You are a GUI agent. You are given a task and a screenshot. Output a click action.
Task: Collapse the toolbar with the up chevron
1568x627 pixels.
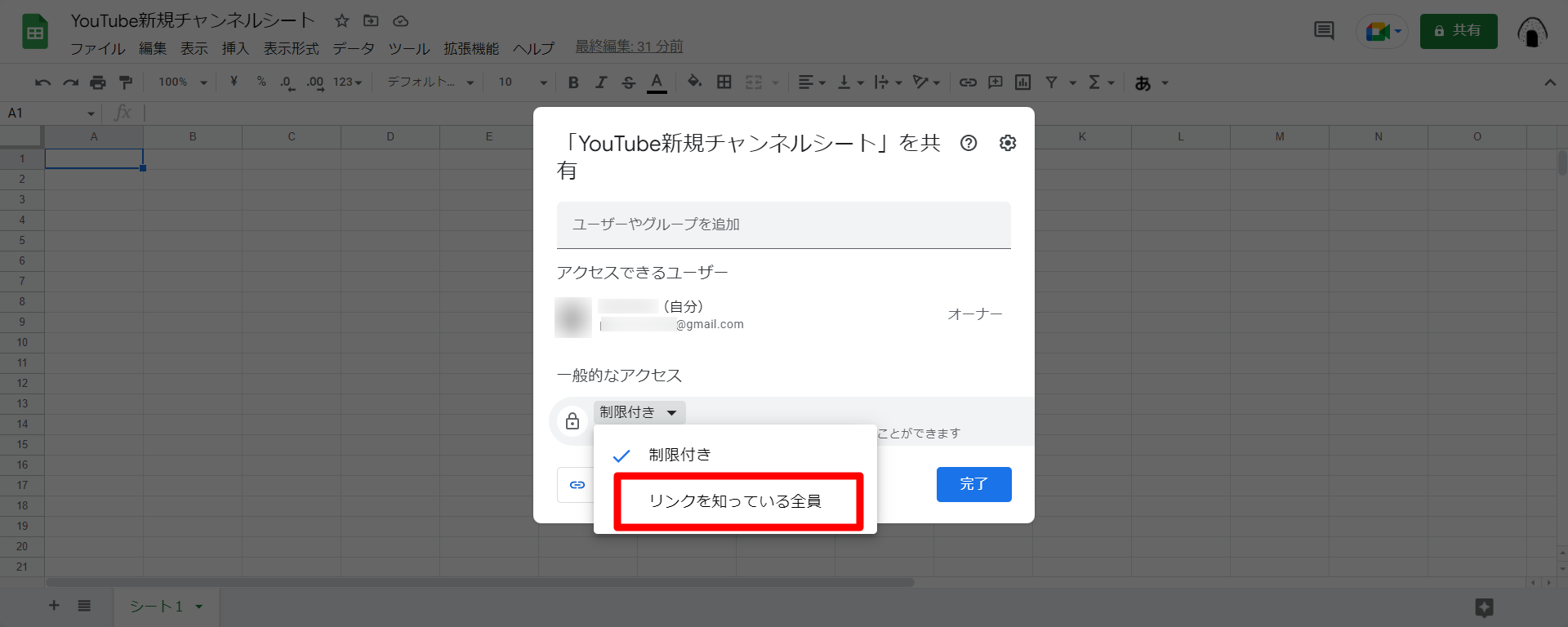tap(1550, 82)
